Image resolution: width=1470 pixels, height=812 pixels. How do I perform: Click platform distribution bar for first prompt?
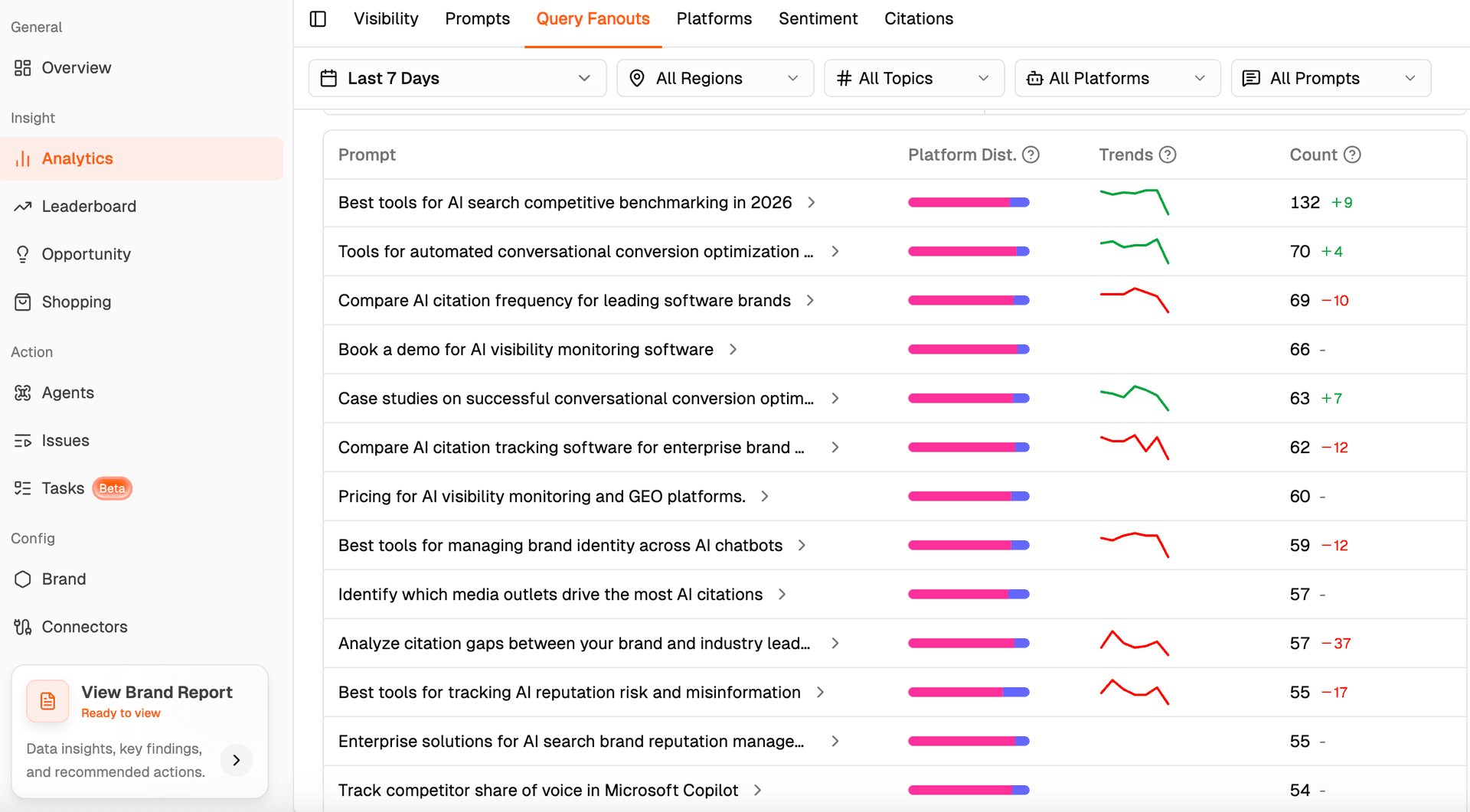pyautogui.click(x=969, y=203)
